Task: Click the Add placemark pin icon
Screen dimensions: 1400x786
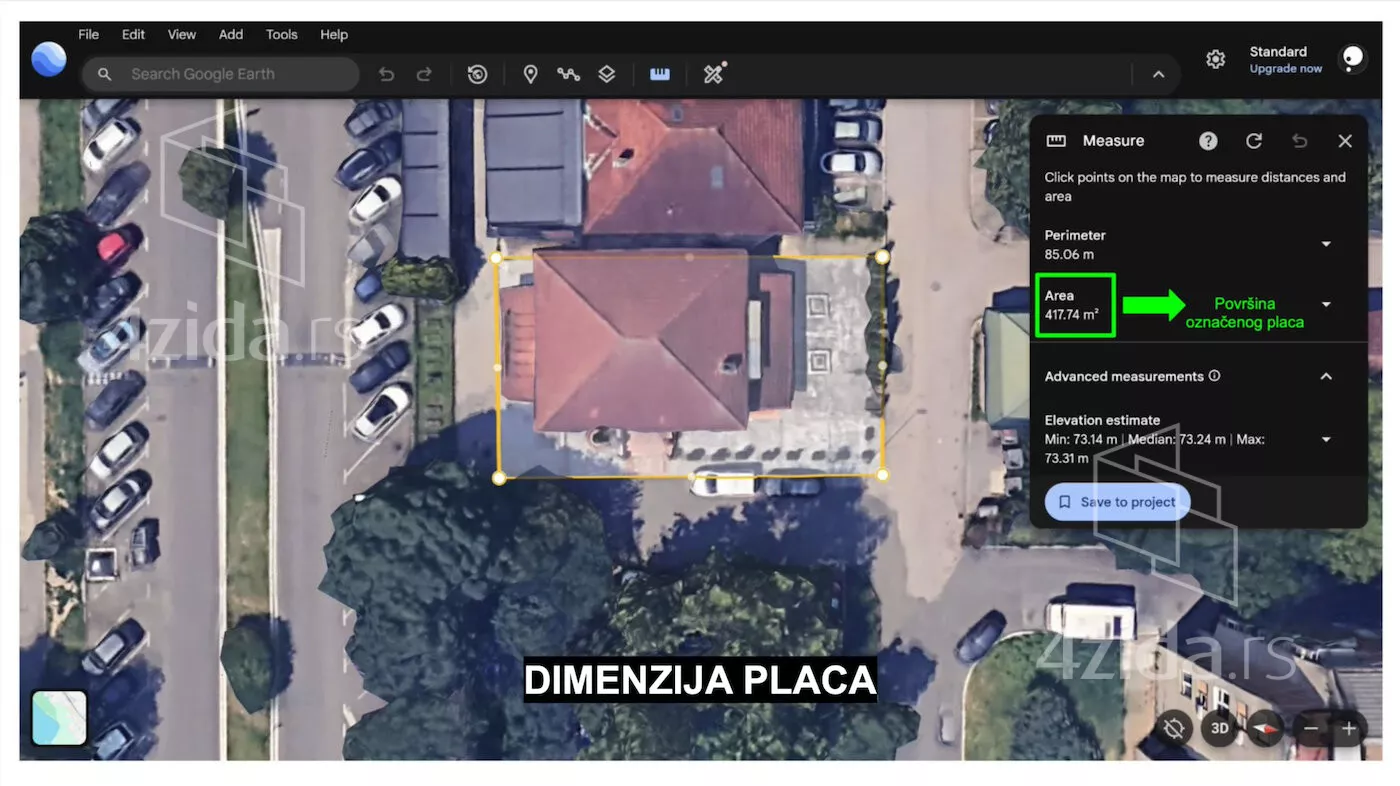Action: (530, 74)
